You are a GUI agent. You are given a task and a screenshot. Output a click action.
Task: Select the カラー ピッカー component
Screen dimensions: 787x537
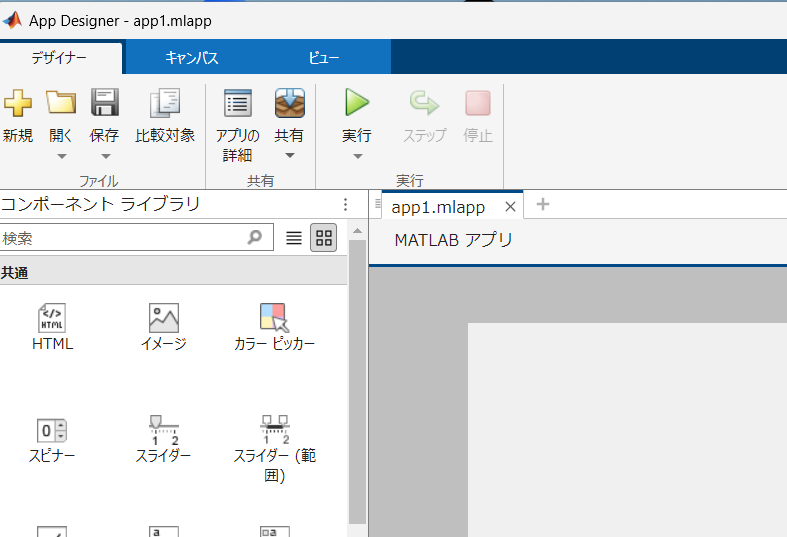274,327
